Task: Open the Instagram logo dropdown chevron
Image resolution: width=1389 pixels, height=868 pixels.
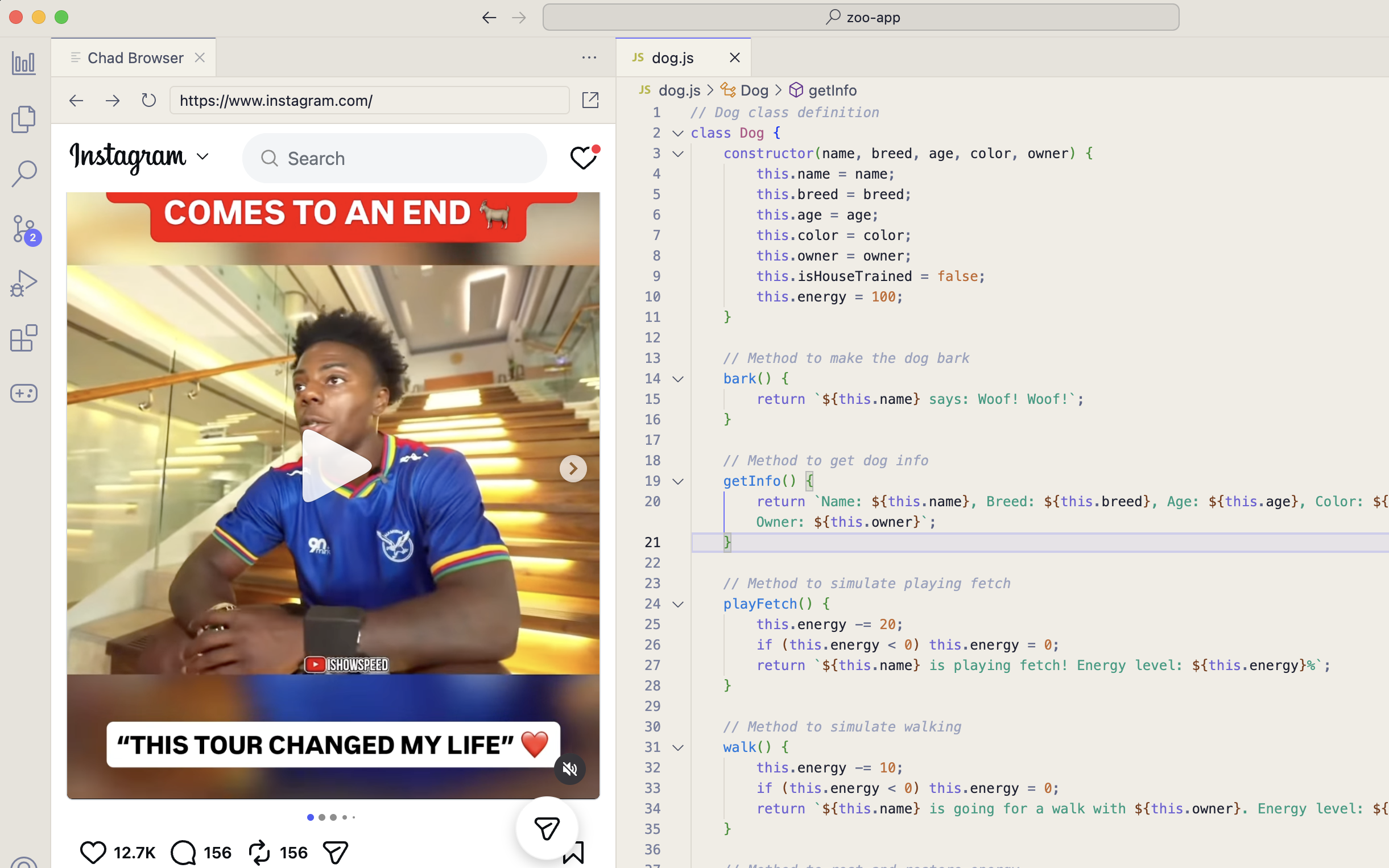Action: (x=202, y=157)
